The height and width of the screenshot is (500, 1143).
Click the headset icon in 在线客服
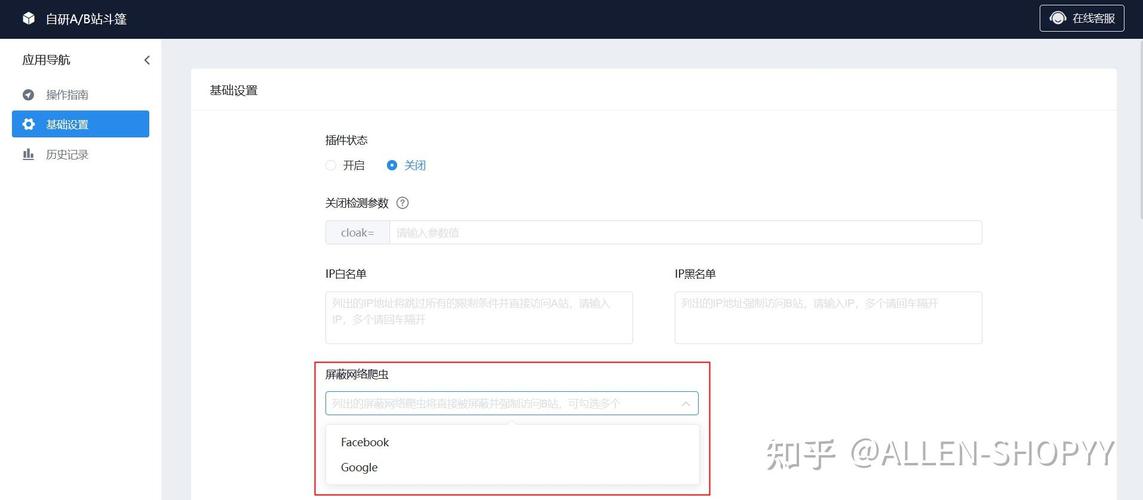click(x=1057, y=18)
